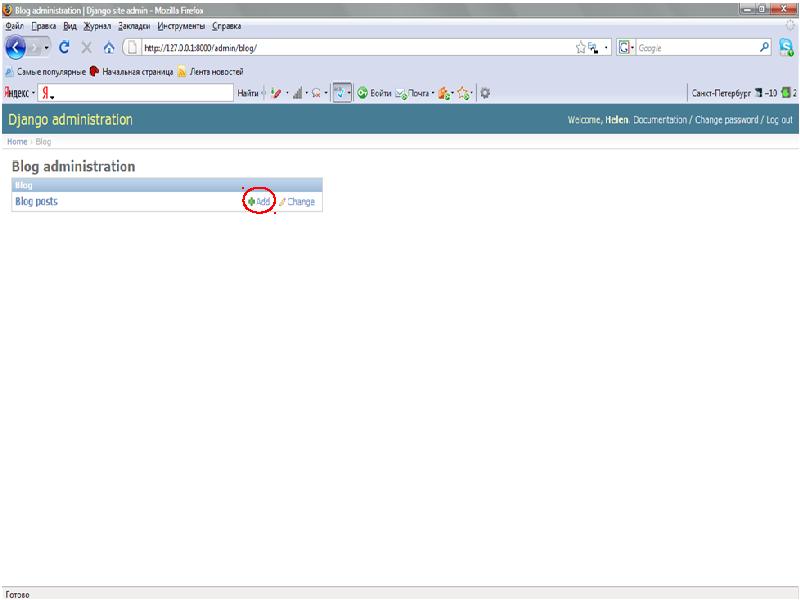Click the Stop loading X icon
Image resolution: width=800 pixels, height=600 pixels.
tap(87, 47)
